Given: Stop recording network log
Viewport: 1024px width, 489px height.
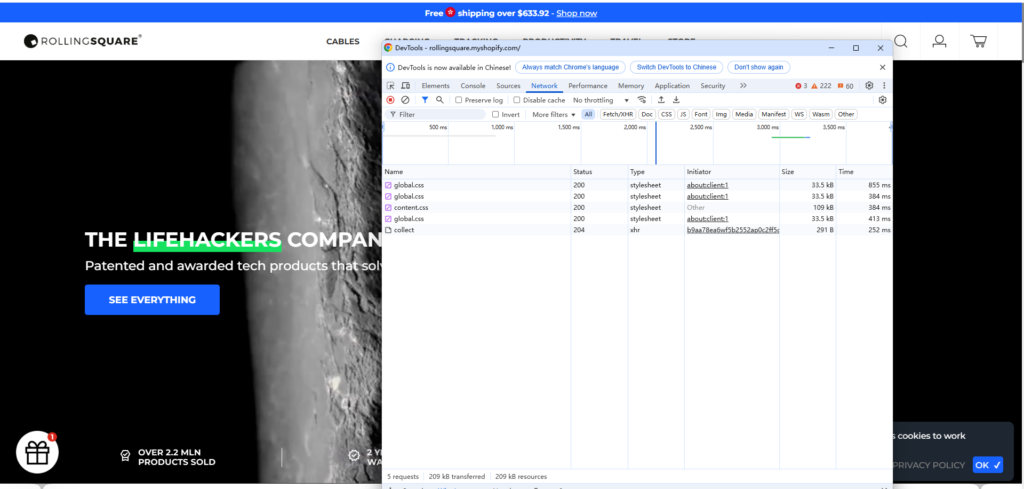Looking at the screenshot, I should tap(391, 100).
